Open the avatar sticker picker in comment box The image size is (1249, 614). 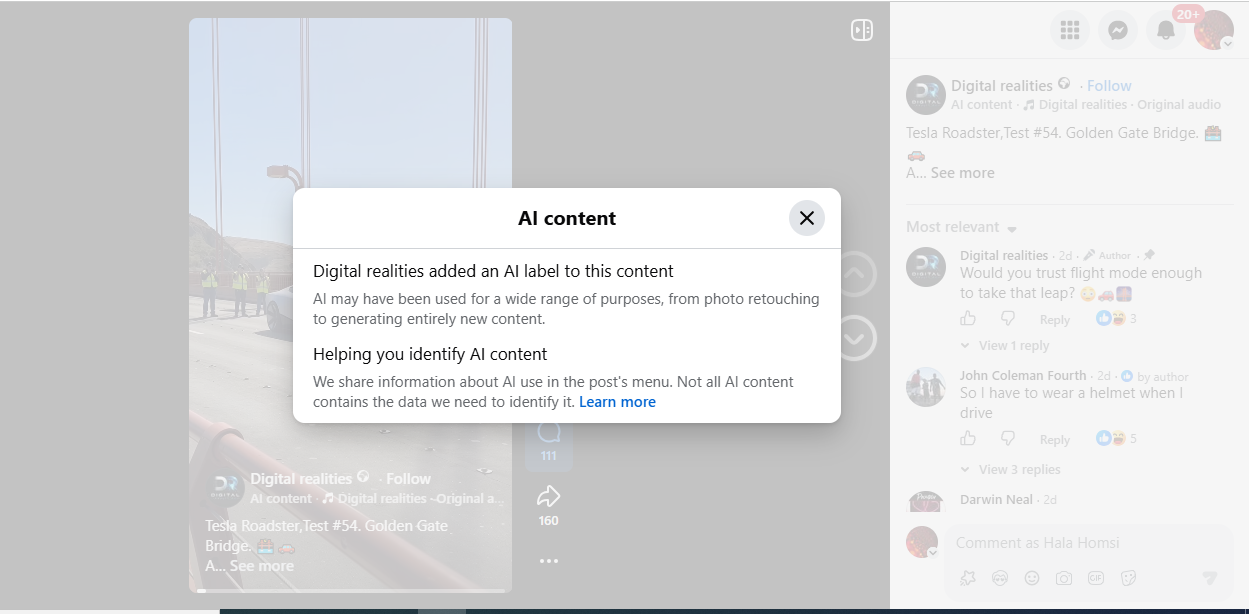click(1000, 578)
